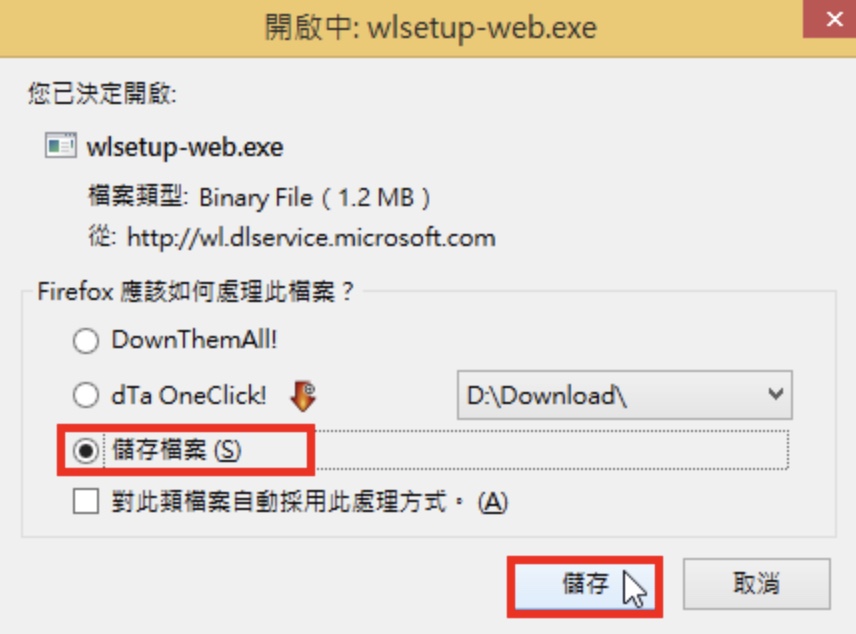
Task: Click the dTa OneClick orange arrow icon
Action: (x=303, y=396)
